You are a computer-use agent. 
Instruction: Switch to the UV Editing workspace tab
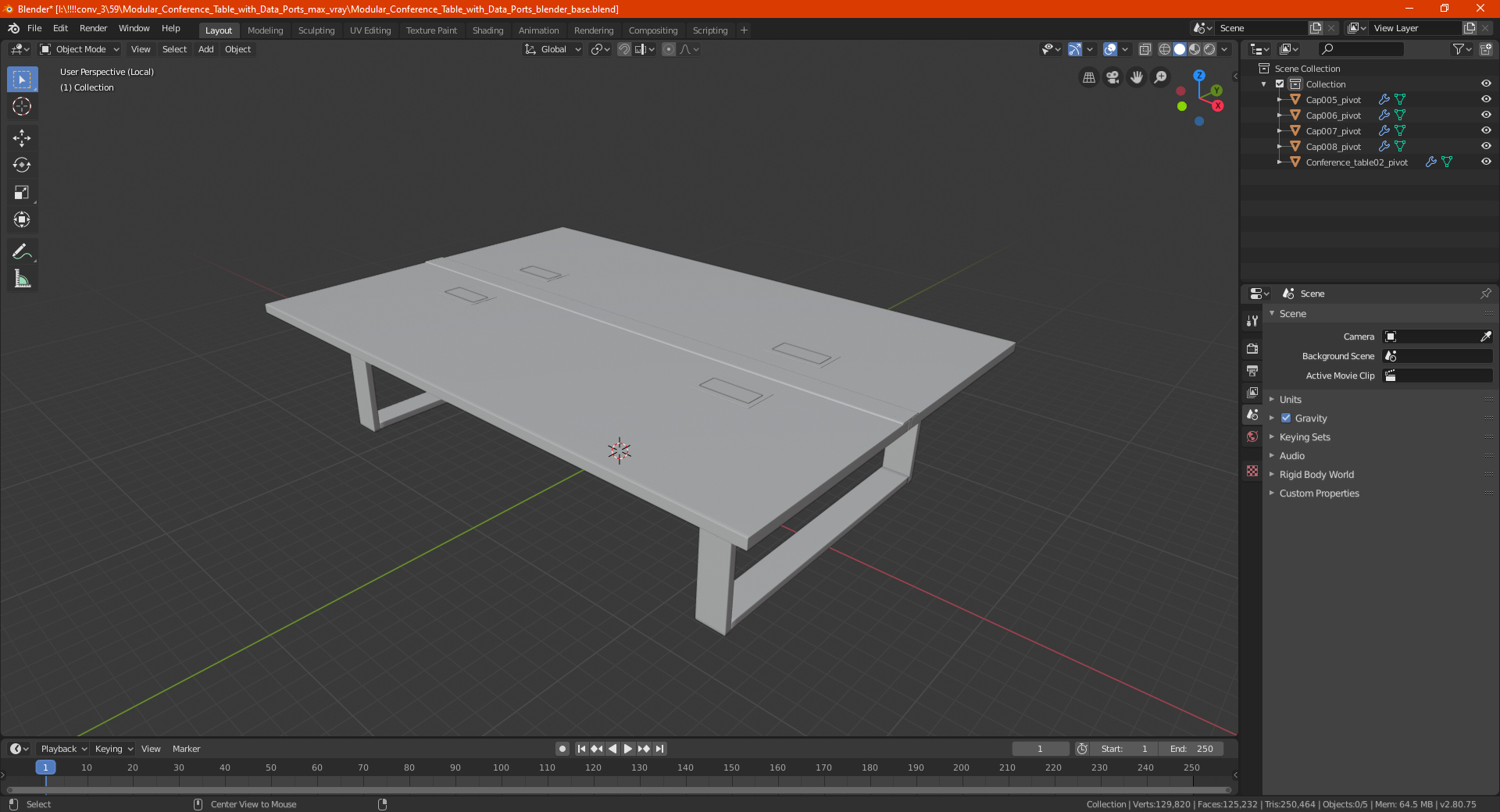[x=370, y=30]
